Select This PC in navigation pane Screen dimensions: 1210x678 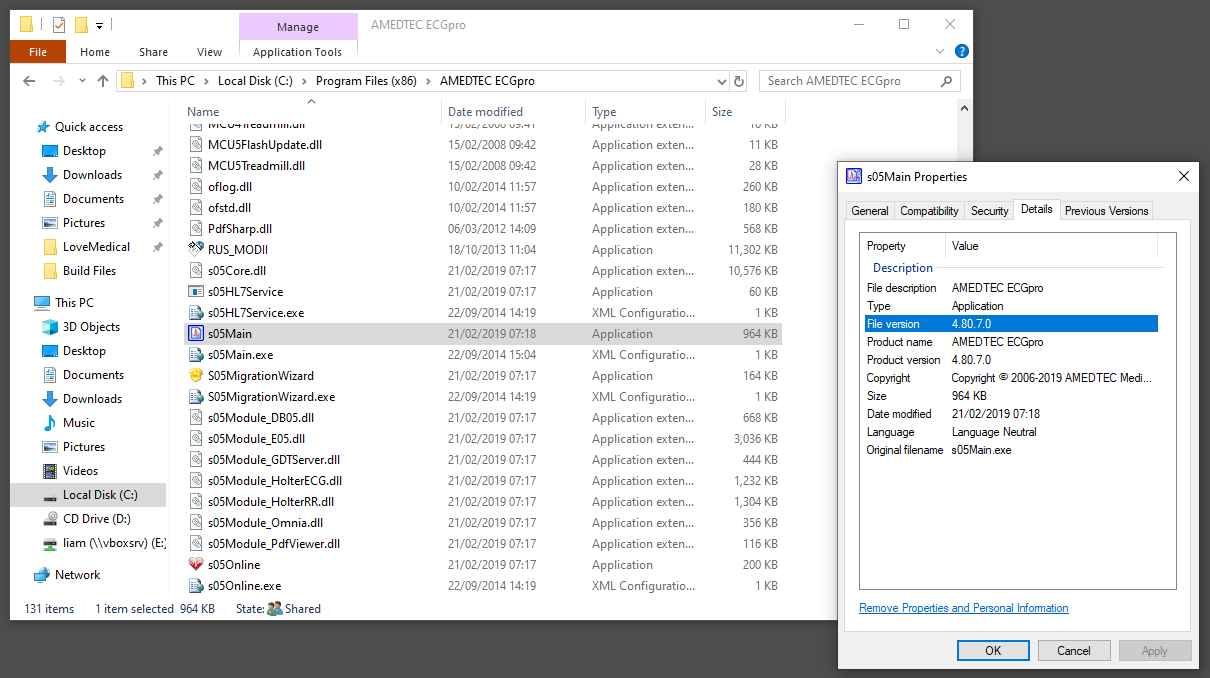click(74, 303)
